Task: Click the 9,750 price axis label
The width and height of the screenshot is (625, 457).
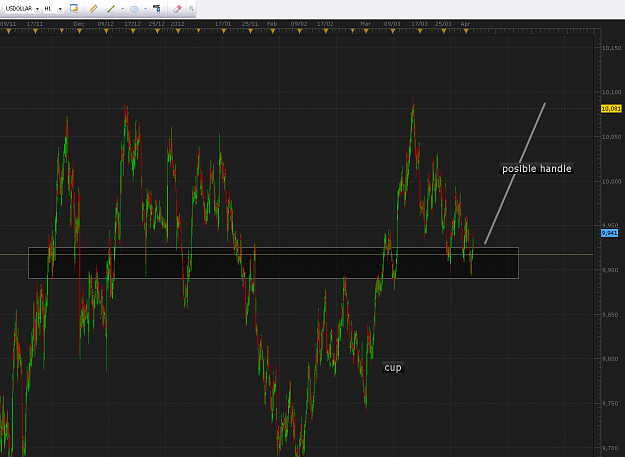Action: (x=610, y=404)
